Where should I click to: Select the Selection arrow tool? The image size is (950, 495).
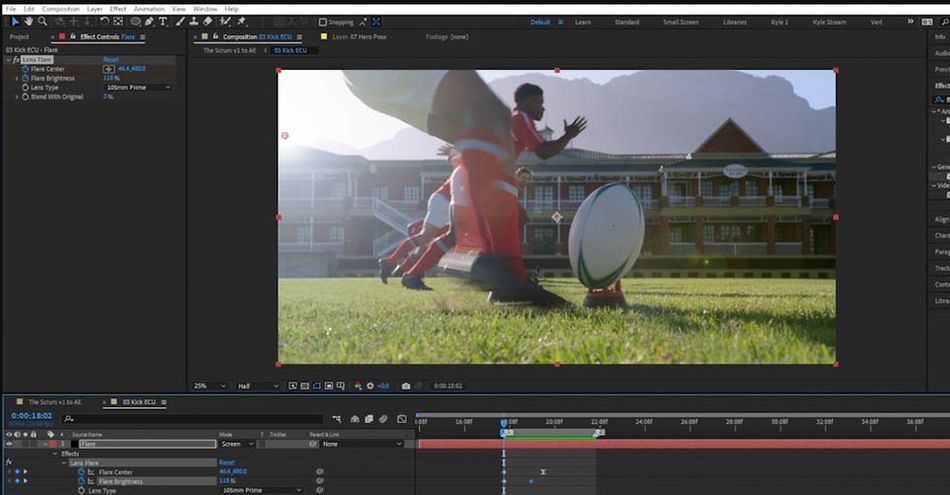pyautogui.click(x=15, y=22)
